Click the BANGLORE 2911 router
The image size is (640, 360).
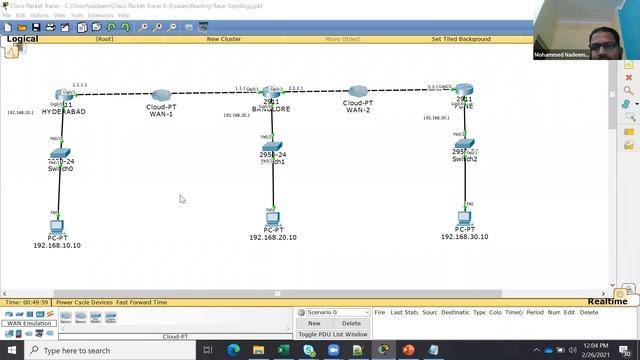coord(271,92)
